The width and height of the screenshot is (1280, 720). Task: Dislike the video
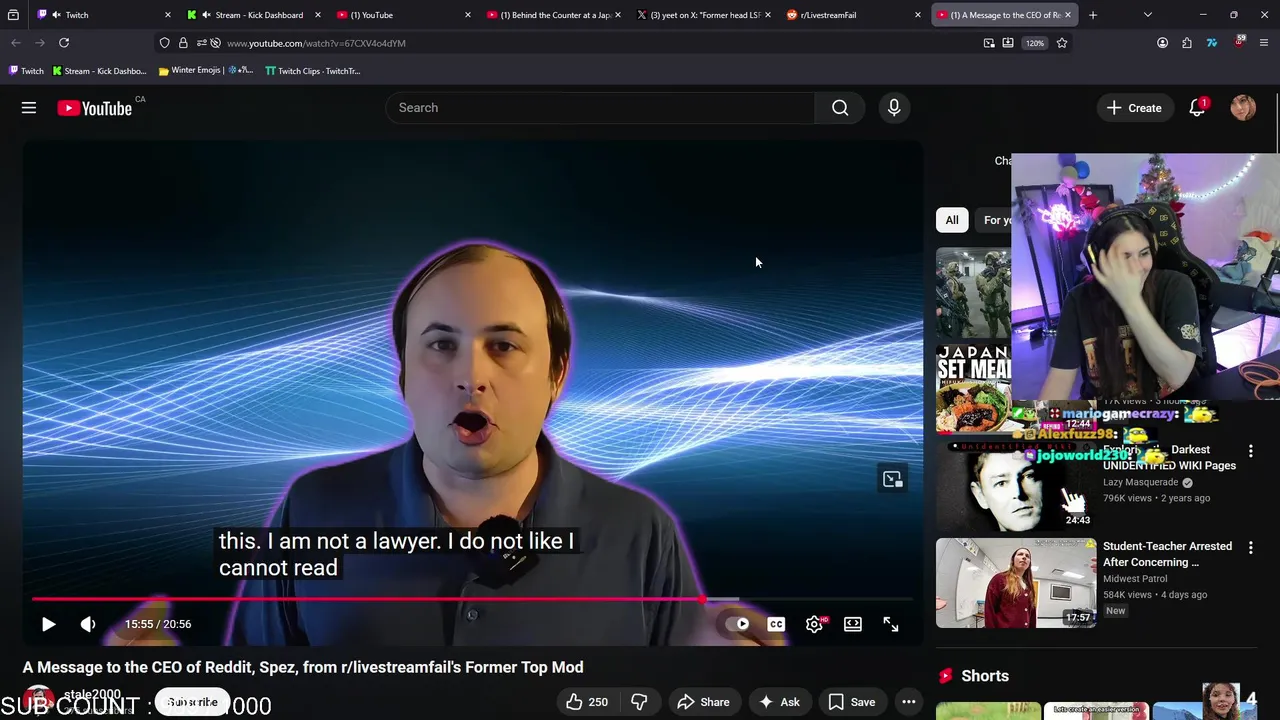[640, 702]
